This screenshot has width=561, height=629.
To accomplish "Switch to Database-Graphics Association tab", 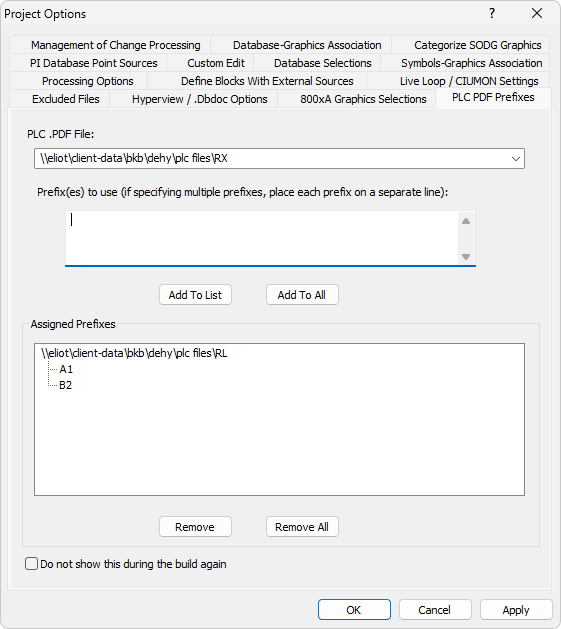I will click(x=301, y=45).
